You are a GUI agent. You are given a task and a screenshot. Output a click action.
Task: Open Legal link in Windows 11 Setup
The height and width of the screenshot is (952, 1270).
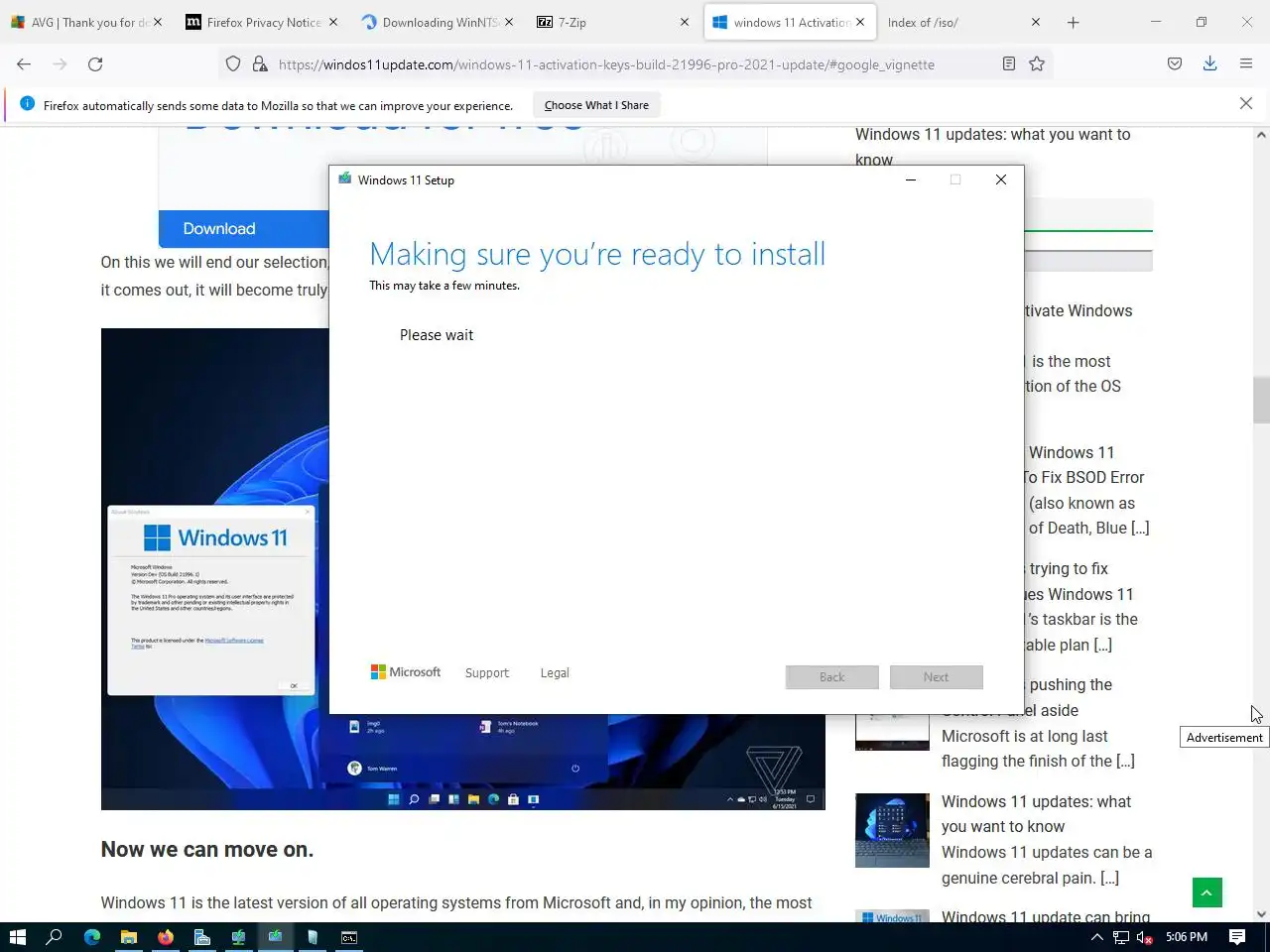pyautogui.click(x=555, y=673)
